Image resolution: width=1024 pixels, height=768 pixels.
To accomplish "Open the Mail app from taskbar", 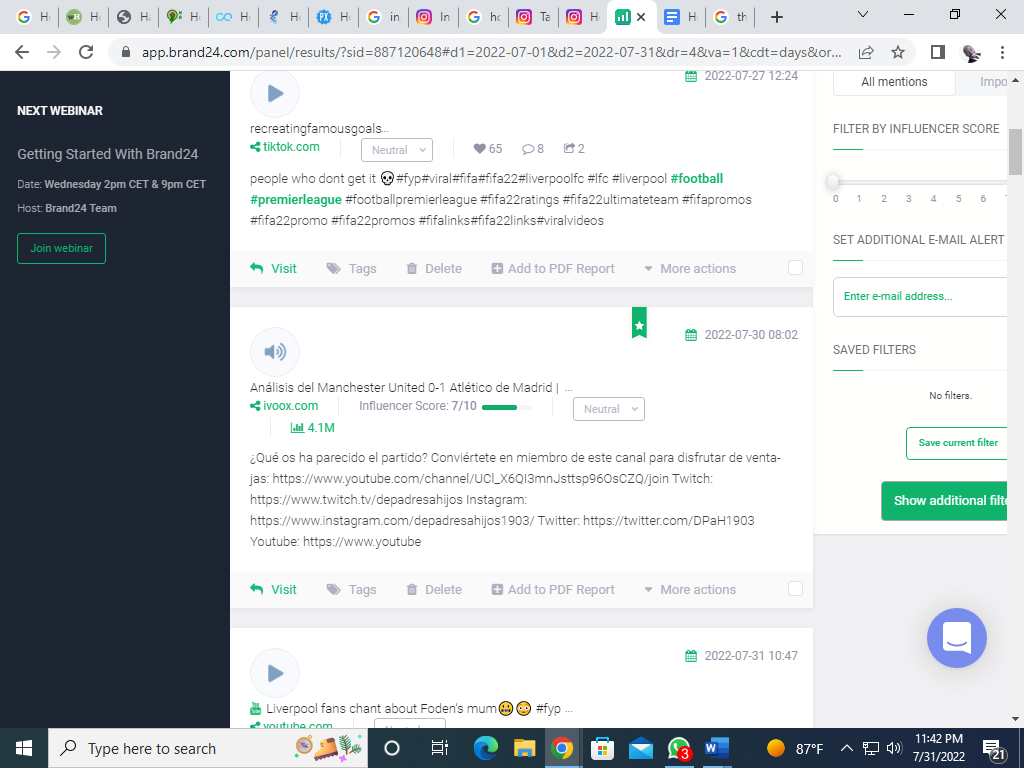I will [x=641, y=748].
